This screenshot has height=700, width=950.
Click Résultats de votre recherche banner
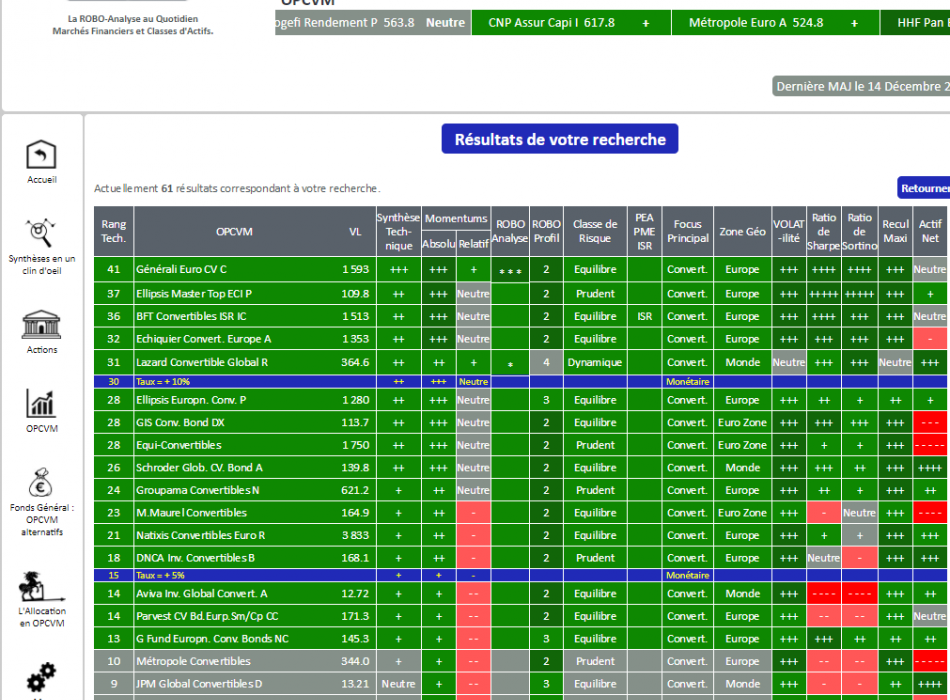560,139
